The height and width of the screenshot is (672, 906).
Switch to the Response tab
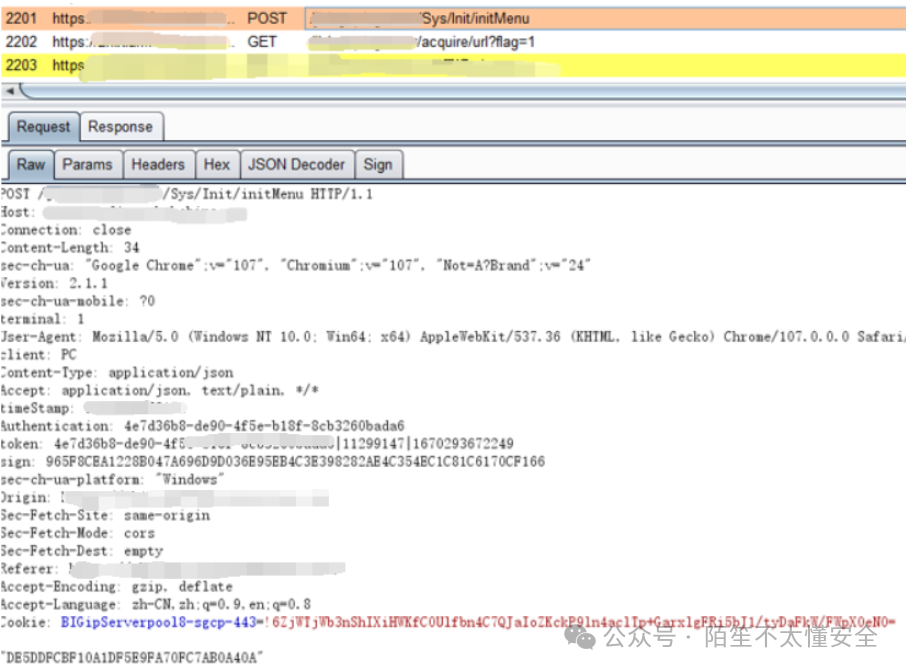[121, 127]
